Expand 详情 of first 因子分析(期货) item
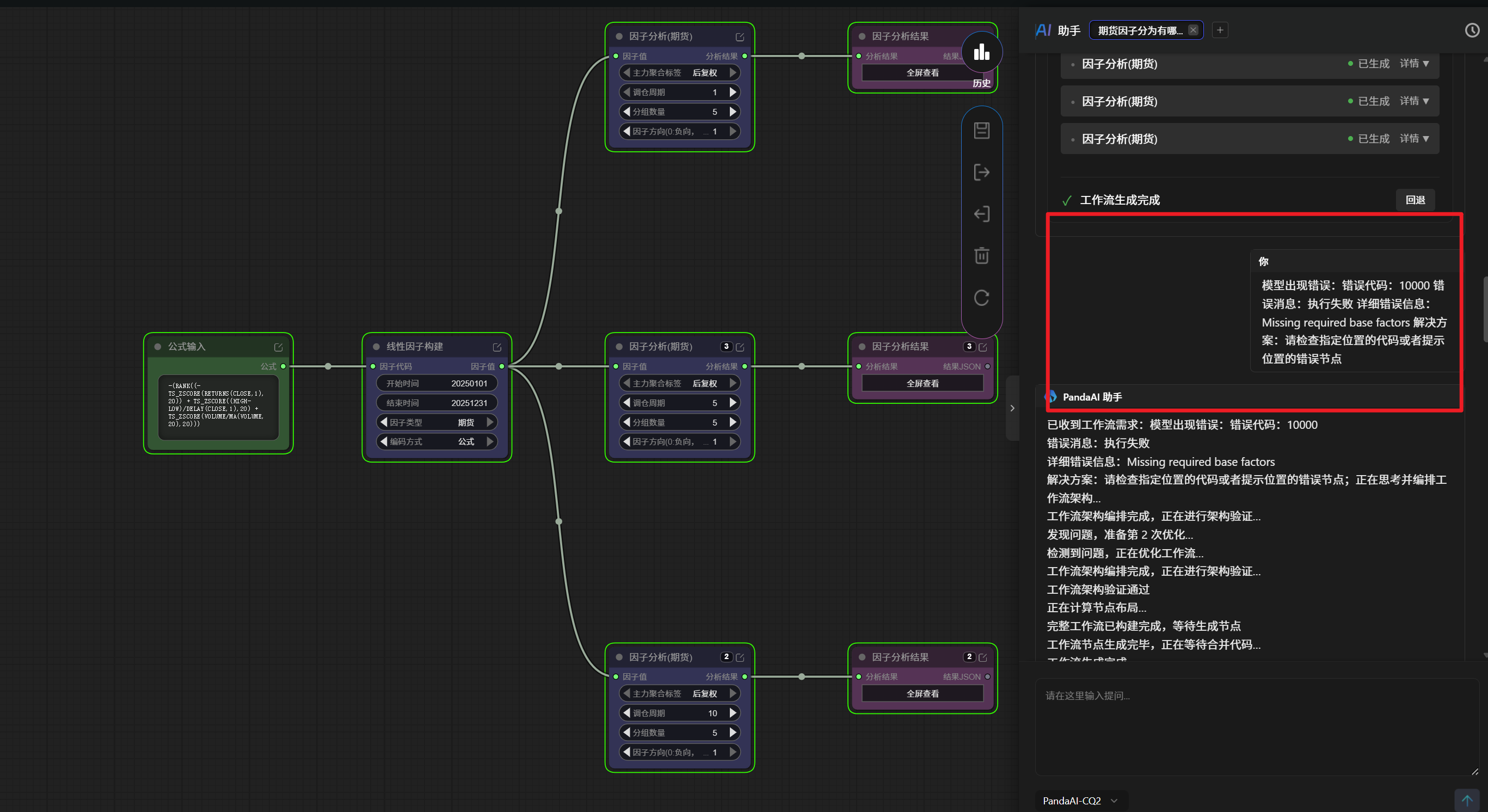 (x=1413, y=64)
